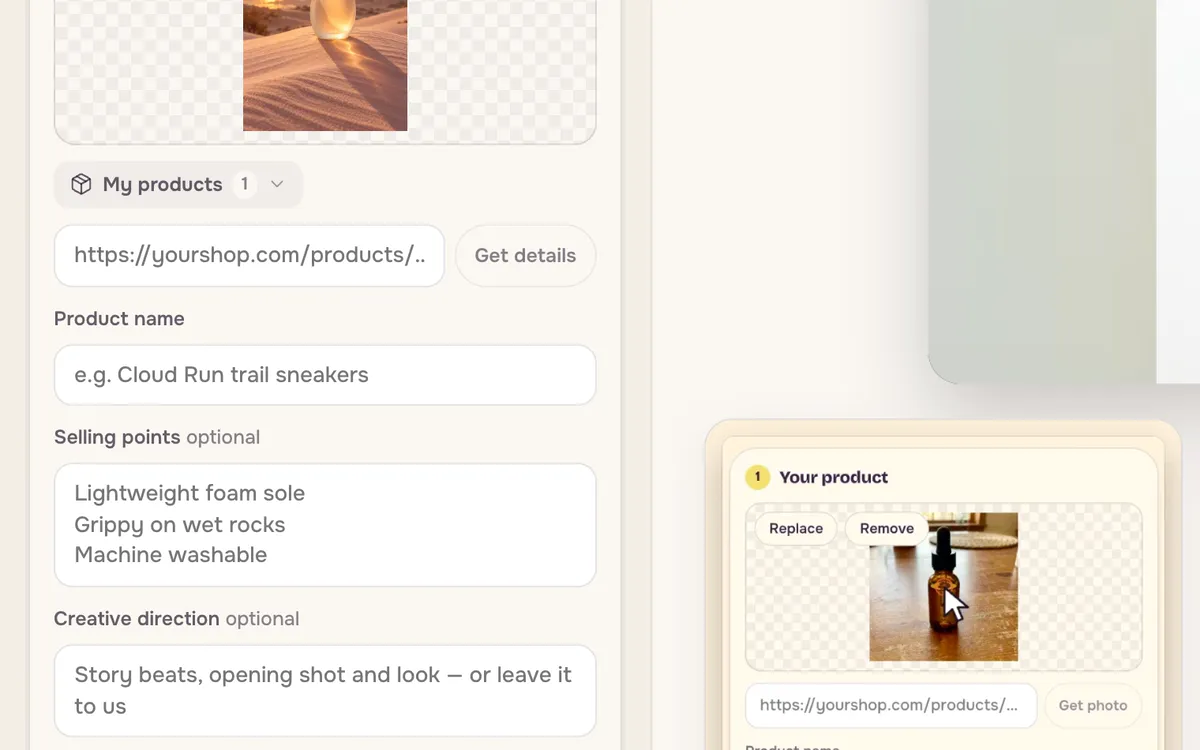The image size is (1200, 750).
Task: Select the amber dropper bottle thumbnail
Action: (943, 586)
